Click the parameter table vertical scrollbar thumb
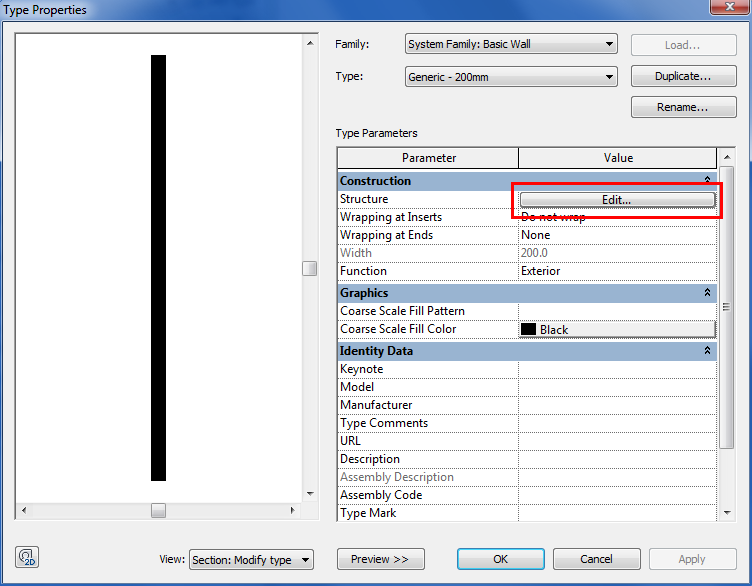752x586 pixels. point(727,307)
